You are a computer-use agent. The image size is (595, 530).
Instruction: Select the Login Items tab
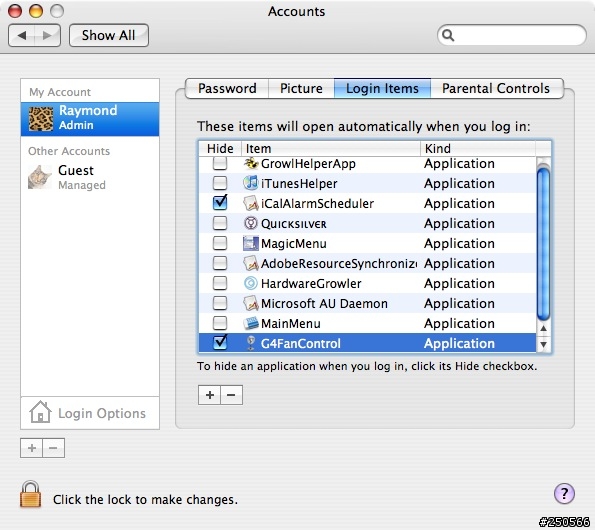(382, 88)
